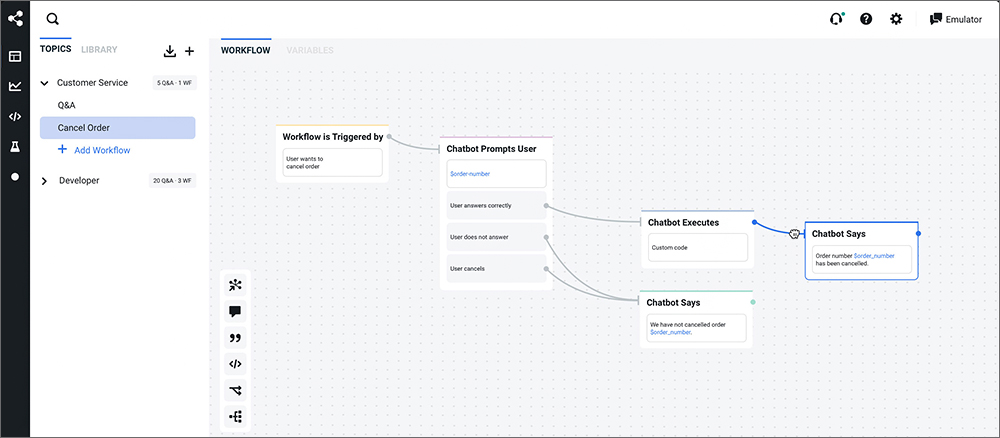Click the green output port of lower Chatbot Says

pyautogui.click(x=753, y=302)
